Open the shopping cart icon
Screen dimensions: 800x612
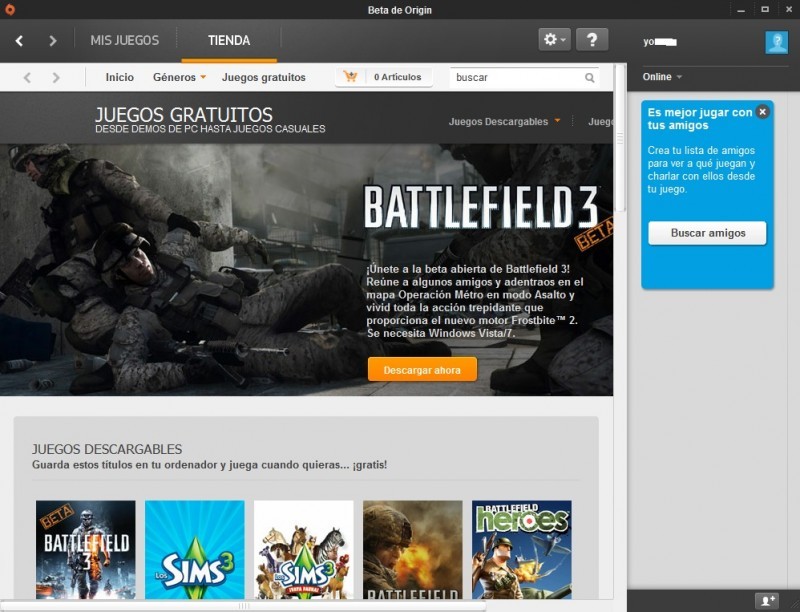(x=351, y=76)
